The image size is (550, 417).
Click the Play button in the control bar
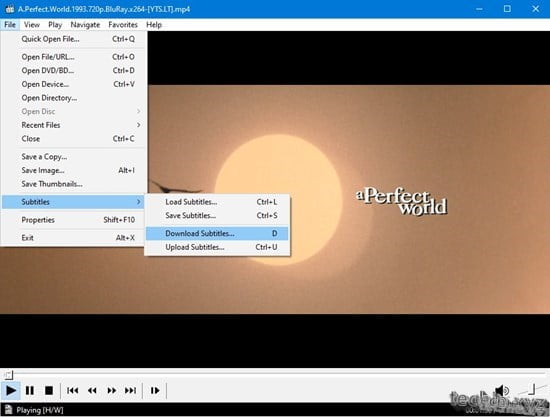11,390
